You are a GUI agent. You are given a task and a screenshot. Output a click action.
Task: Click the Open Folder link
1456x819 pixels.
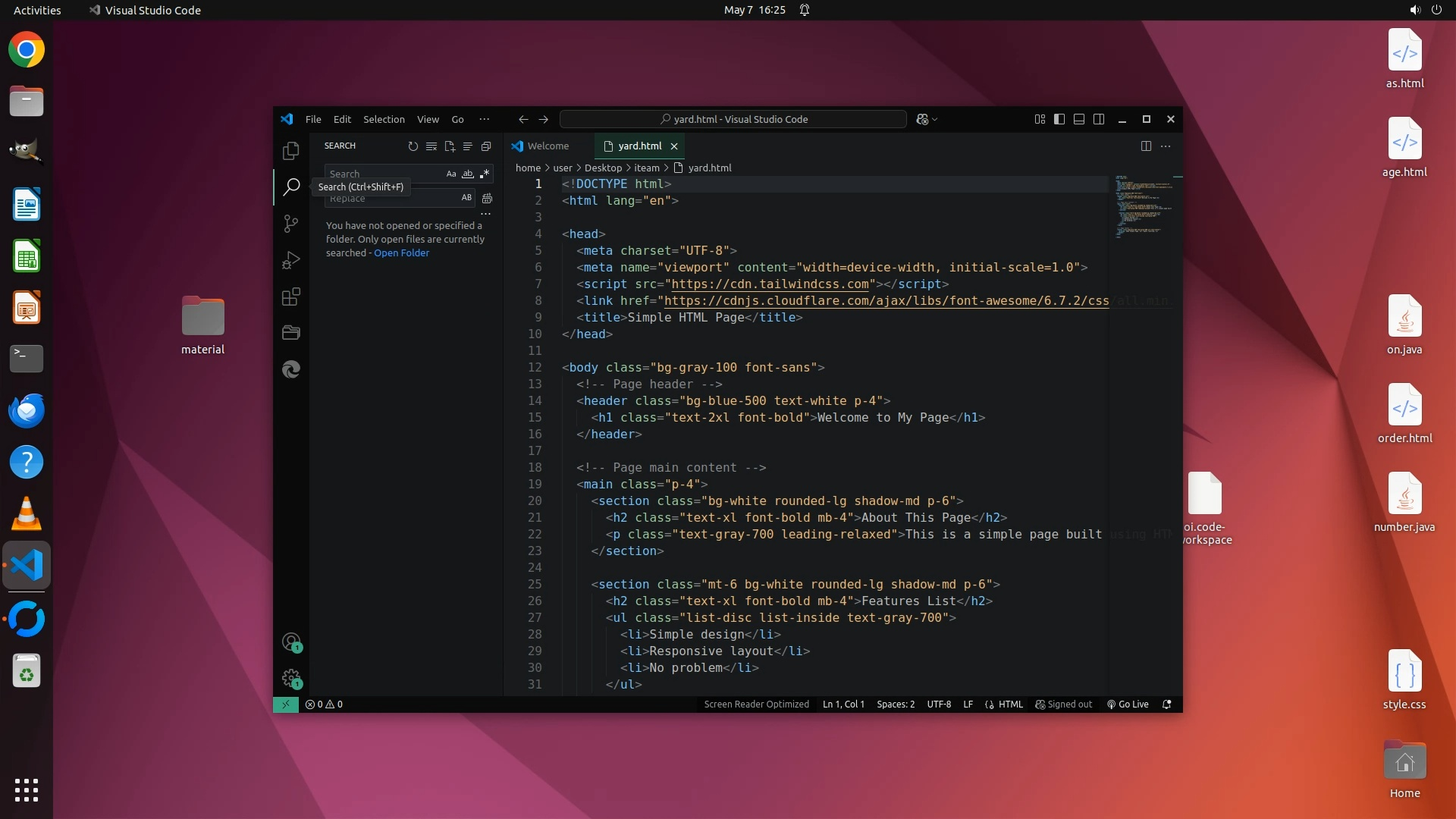pos(401,253)
